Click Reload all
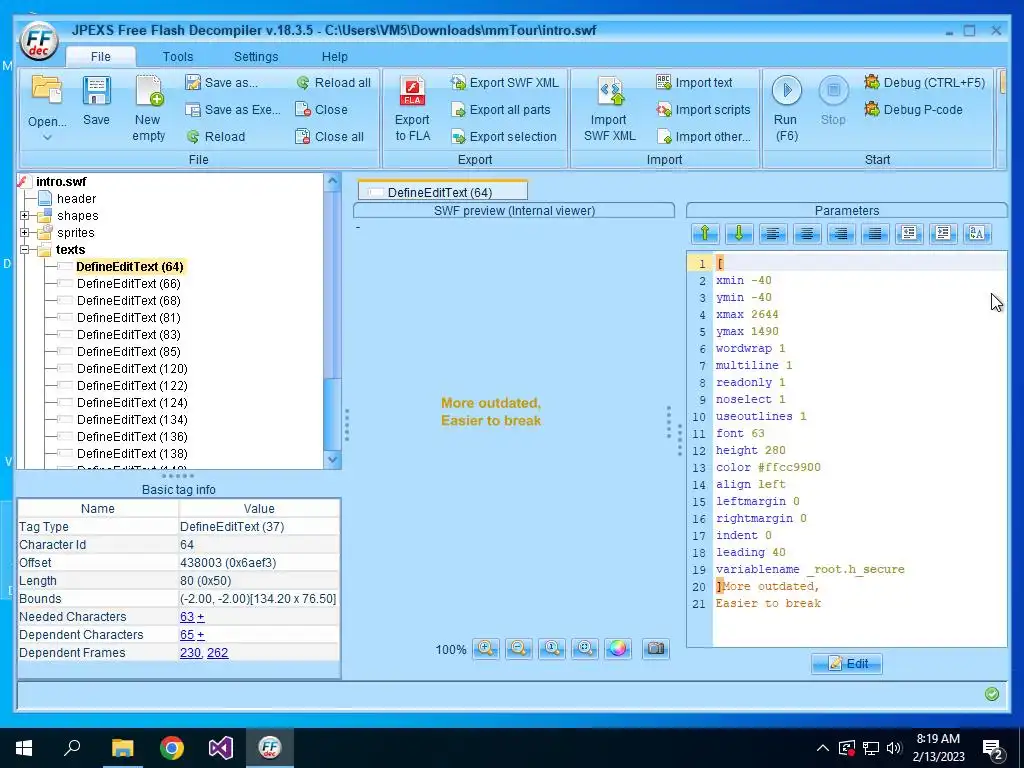1024x768 pixels. tap(333, 82)
